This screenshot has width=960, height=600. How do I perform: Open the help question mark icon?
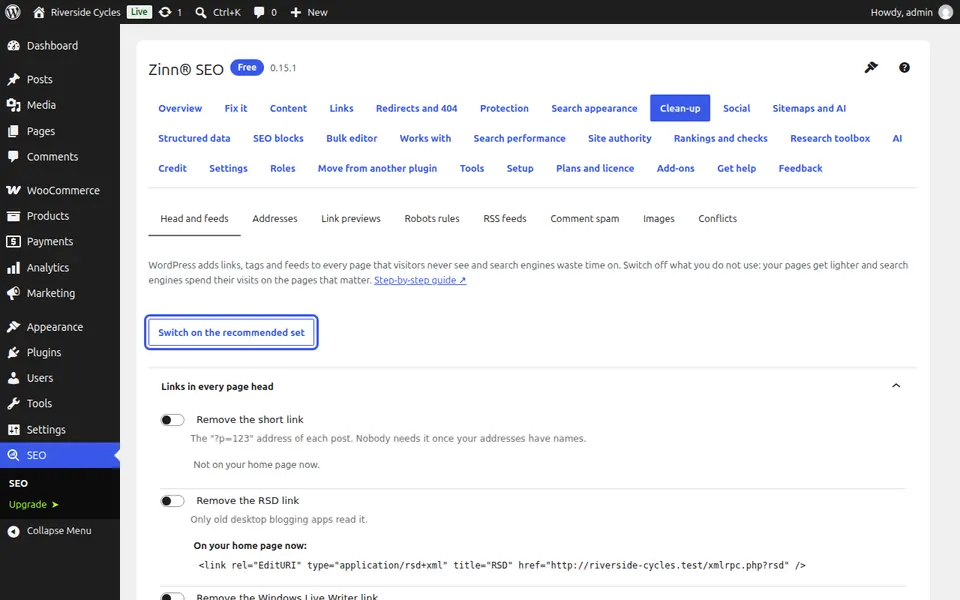(x=904, y=67)
